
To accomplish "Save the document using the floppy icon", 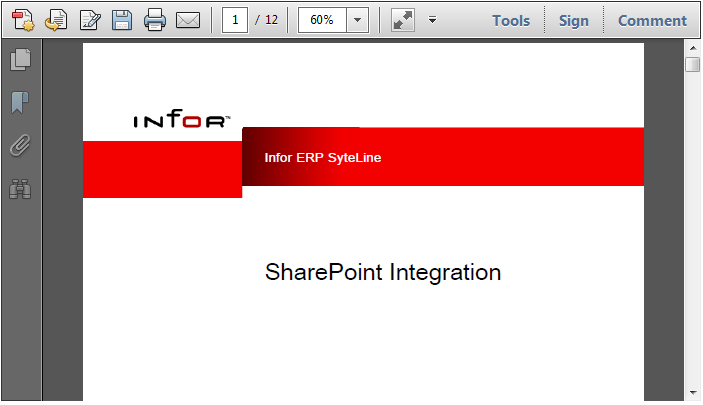I will [122, 20].
